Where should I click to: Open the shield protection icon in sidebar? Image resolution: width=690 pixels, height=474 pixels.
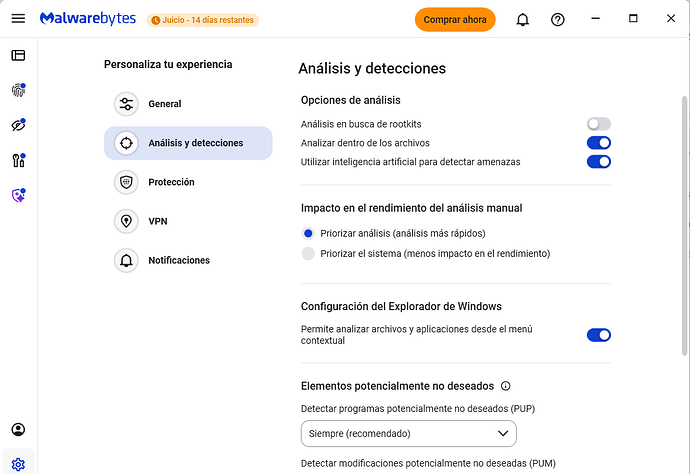pos(18,196)
